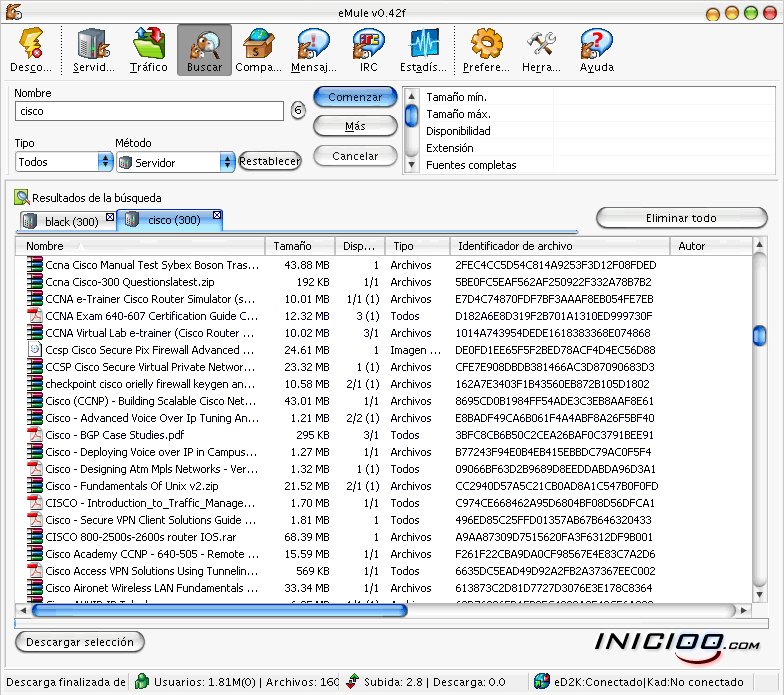
Task: Open the Tráfico transfers icon
Action: 148,44
